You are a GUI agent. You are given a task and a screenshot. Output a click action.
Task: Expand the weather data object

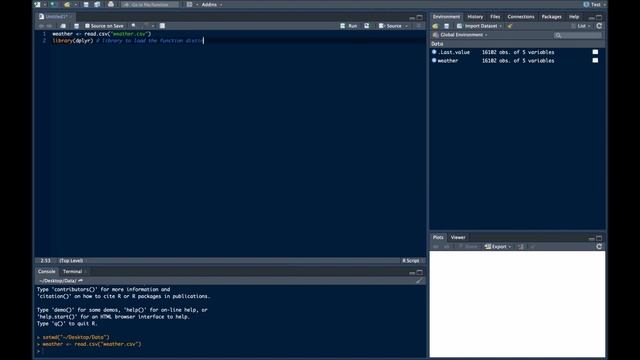point(434,60)
